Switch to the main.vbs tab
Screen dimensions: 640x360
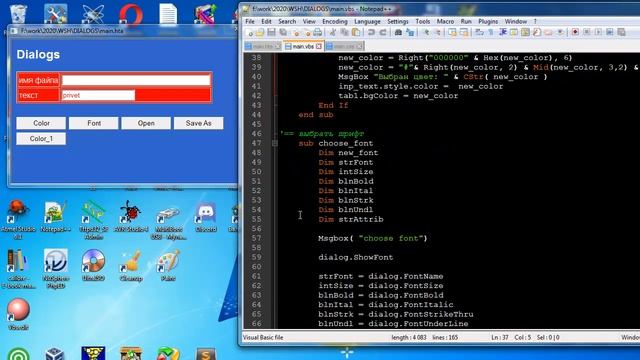click(x=303, y=47)
